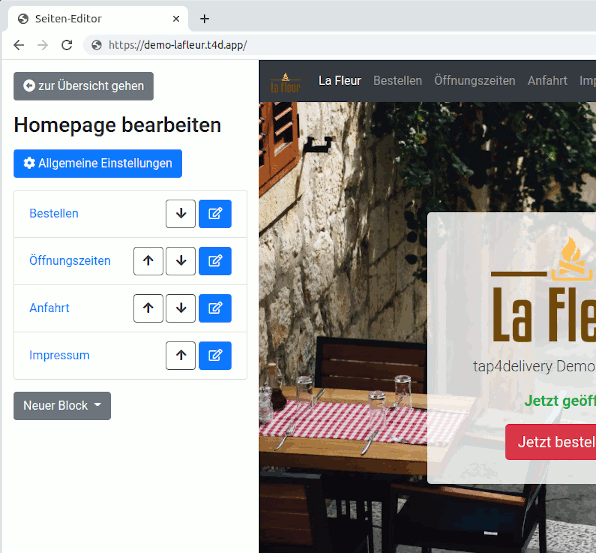Edit the Anfahrt block
Screen dimensions: 596x553
[215, 308]
